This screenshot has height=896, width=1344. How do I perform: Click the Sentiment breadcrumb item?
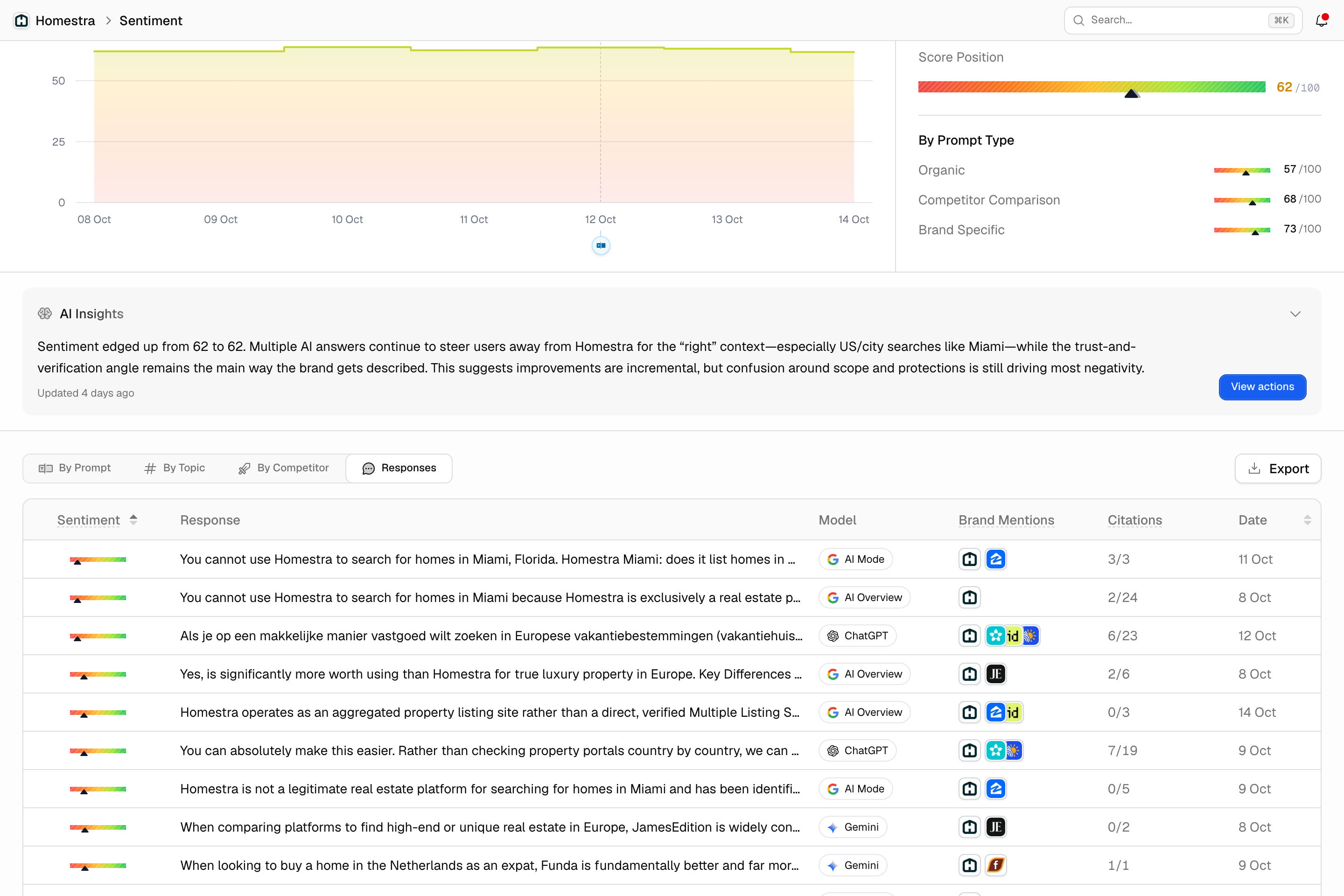[151, 21]
